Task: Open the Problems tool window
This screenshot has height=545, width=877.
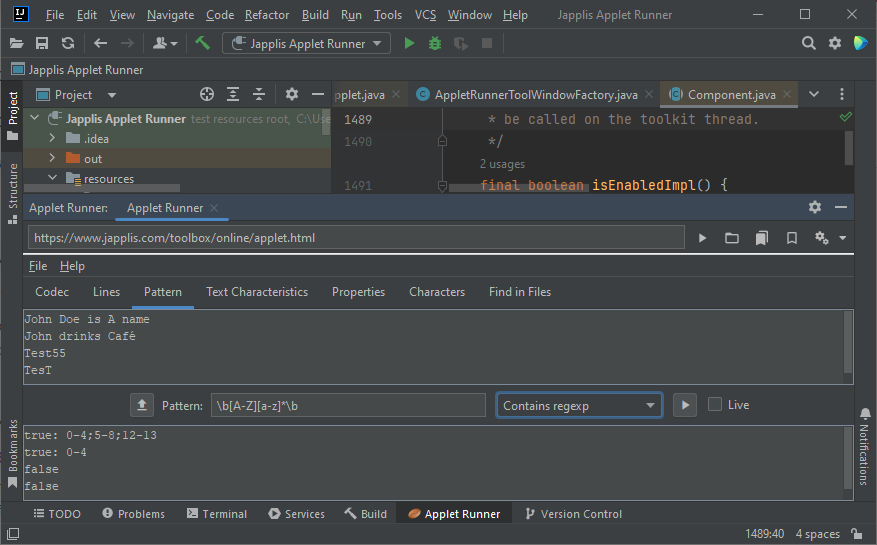Action: (134, 514)
